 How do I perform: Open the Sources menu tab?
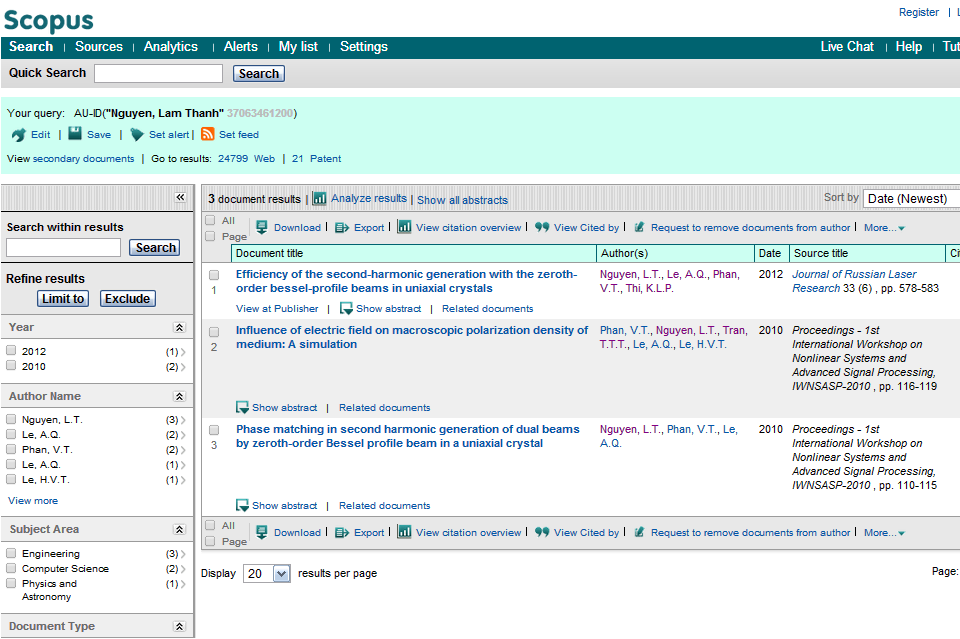99,47
